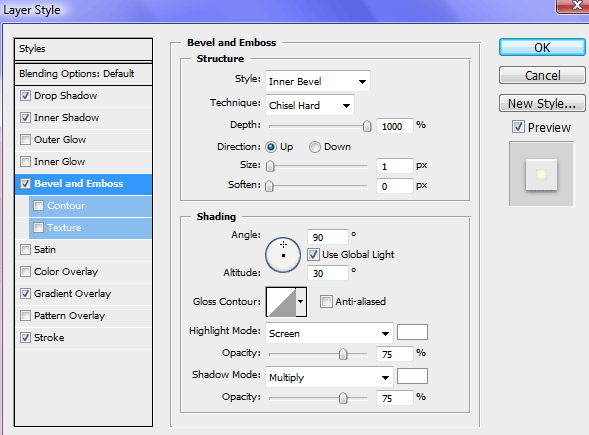
Task: Uncheck the Stroke checkbox
Action: coord(25,337)
